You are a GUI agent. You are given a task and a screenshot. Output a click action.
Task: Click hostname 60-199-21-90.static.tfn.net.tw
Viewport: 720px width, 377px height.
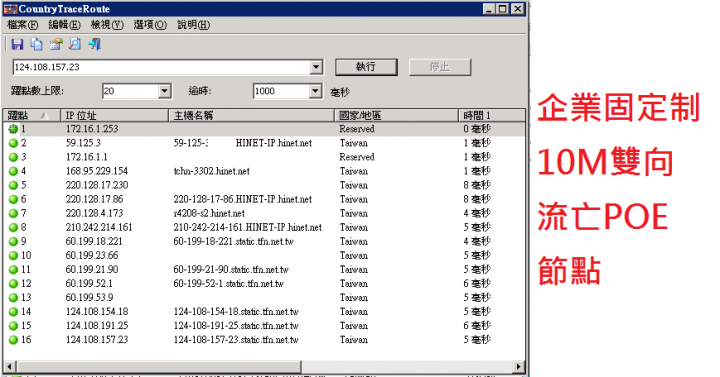231,270
